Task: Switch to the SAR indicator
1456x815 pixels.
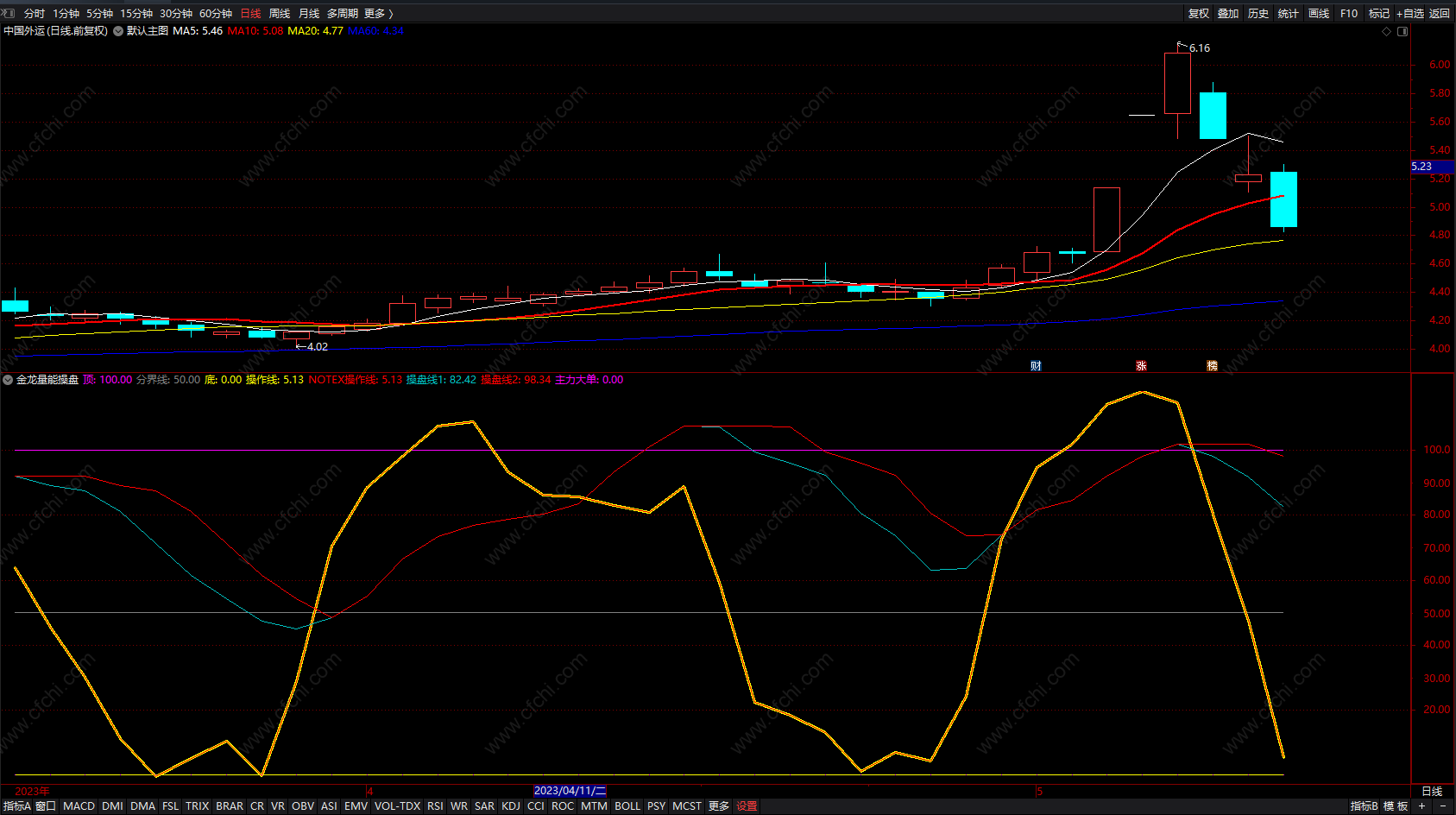Action: tap(484, 806)
